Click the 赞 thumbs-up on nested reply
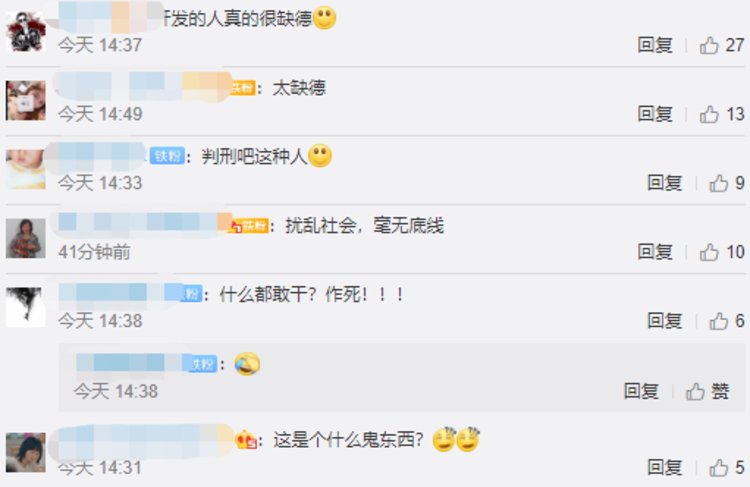The height and width of the screenshot is (487, 750). tap(707, 392)
